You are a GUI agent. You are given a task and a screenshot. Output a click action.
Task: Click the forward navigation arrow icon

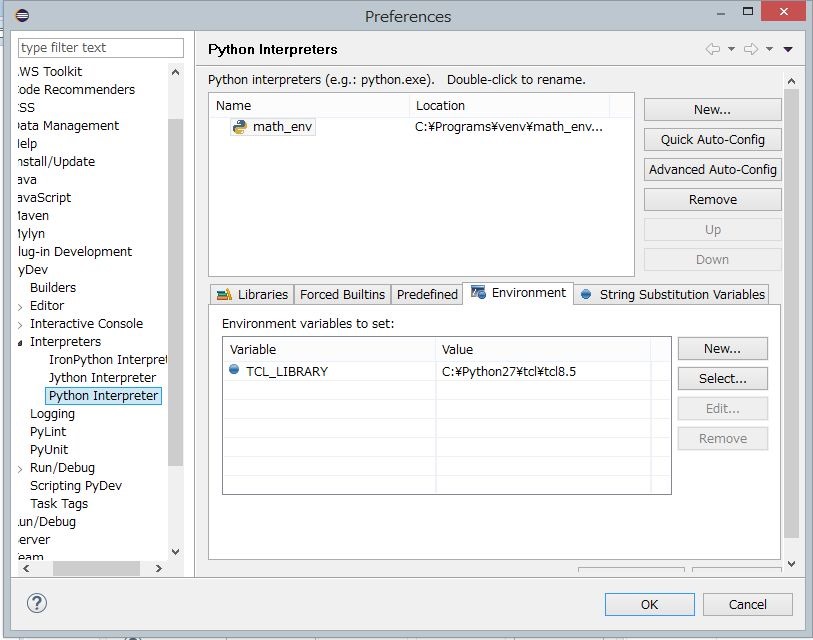pos(751,49)
